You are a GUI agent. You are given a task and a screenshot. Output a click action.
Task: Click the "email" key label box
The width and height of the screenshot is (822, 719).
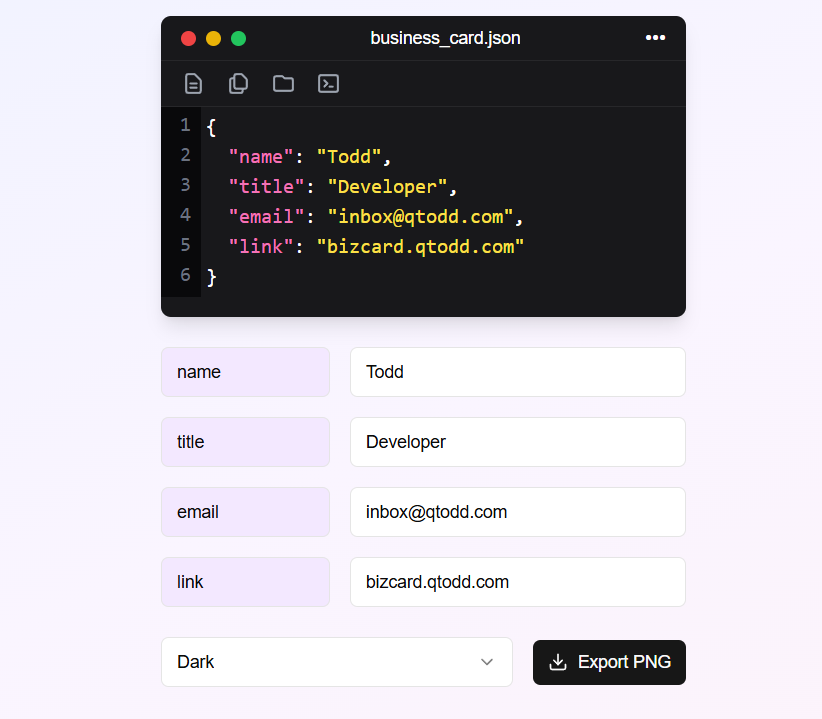click(x=245, y=512)
